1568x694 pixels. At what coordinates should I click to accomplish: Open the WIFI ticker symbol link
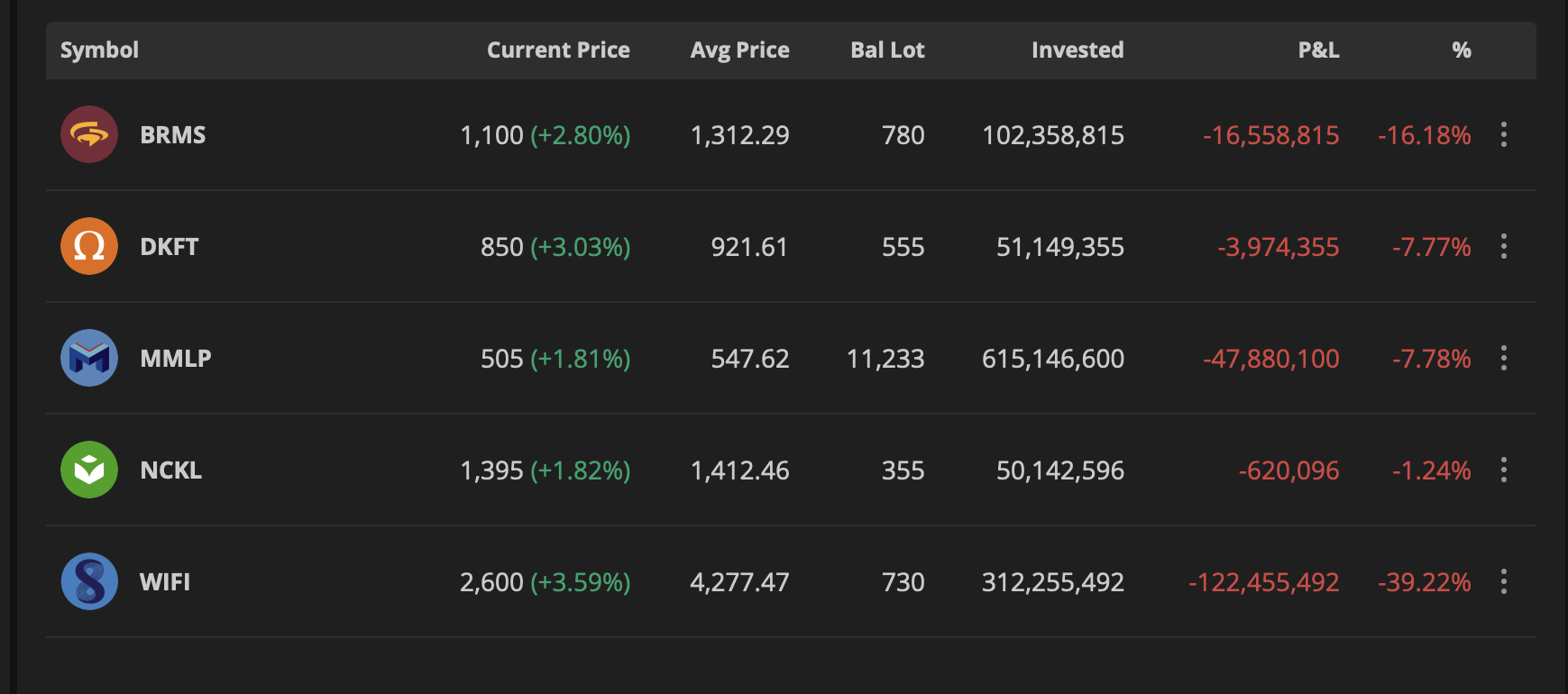[x=165, y=582]
